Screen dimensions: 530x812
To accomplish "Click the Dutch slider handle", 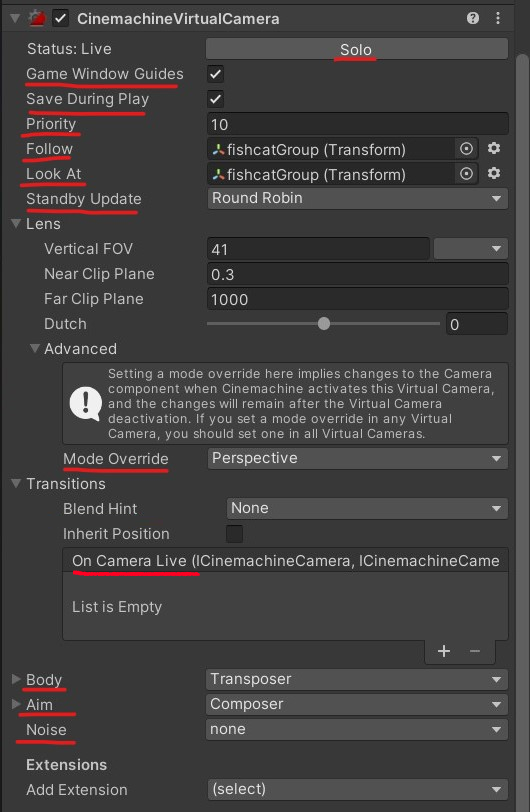I will point(324,324).
